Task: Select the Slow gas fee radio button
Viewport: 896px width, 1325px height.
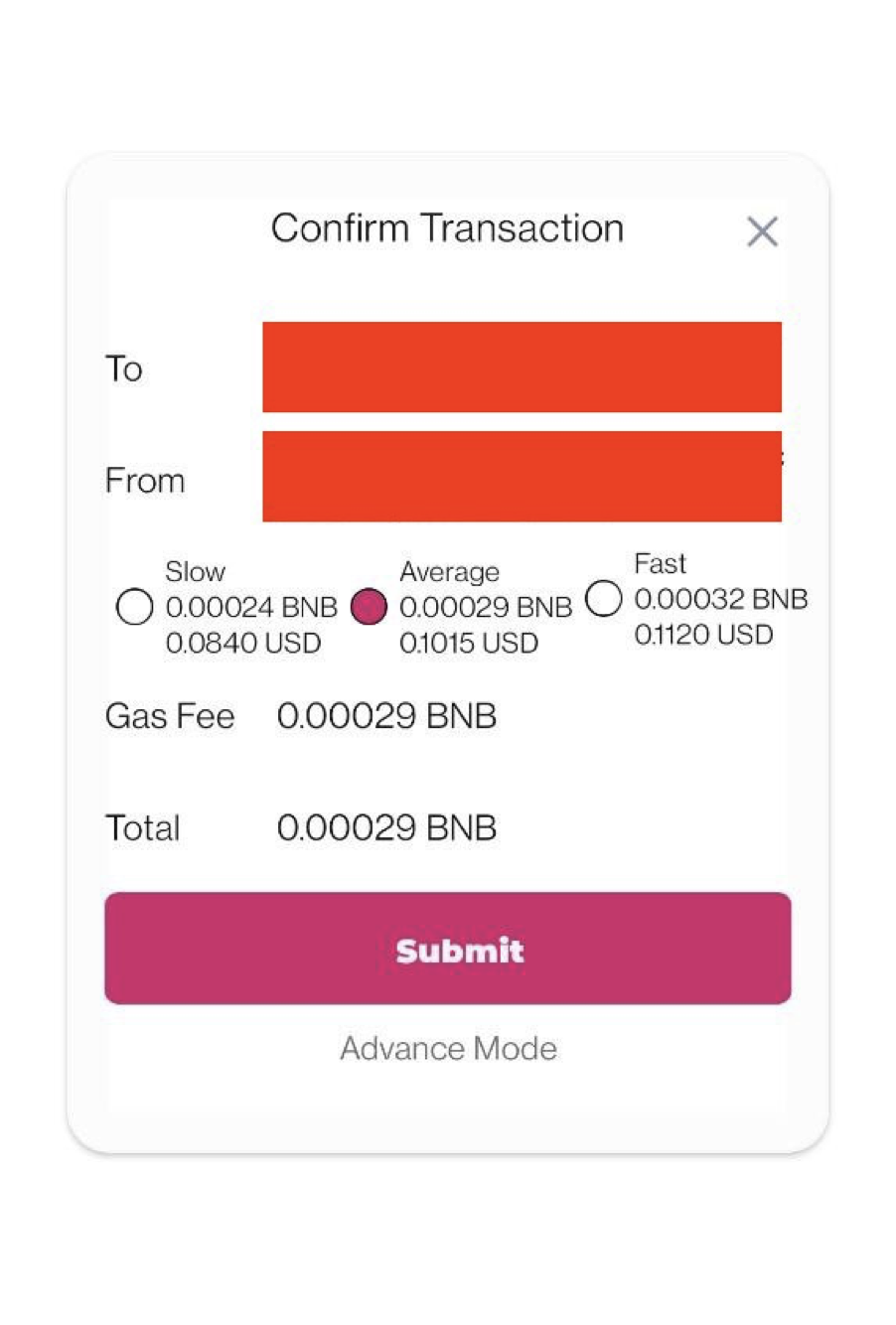Action: (134, 606)
